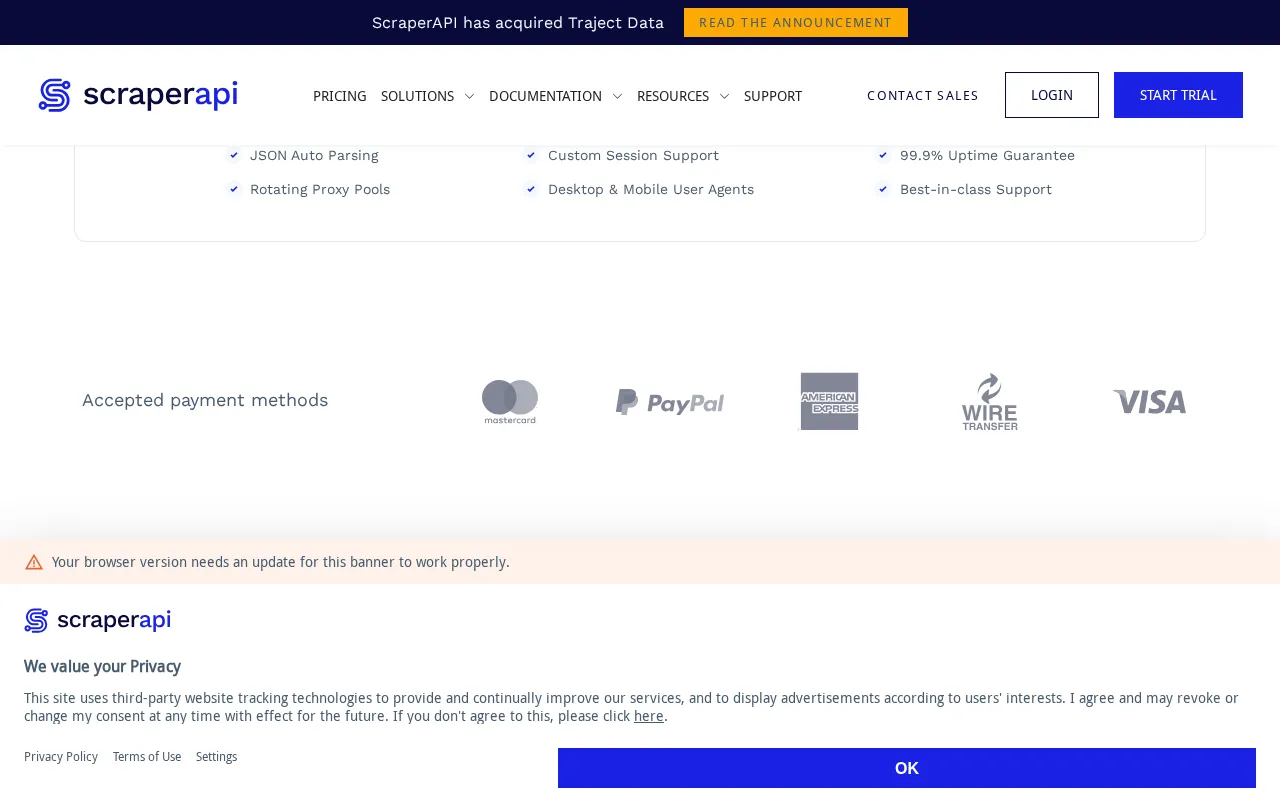Click 'ScraperAPI has acquired Traject Data' text
This screenshot has height=800, width=1280.
pos(518,22)
